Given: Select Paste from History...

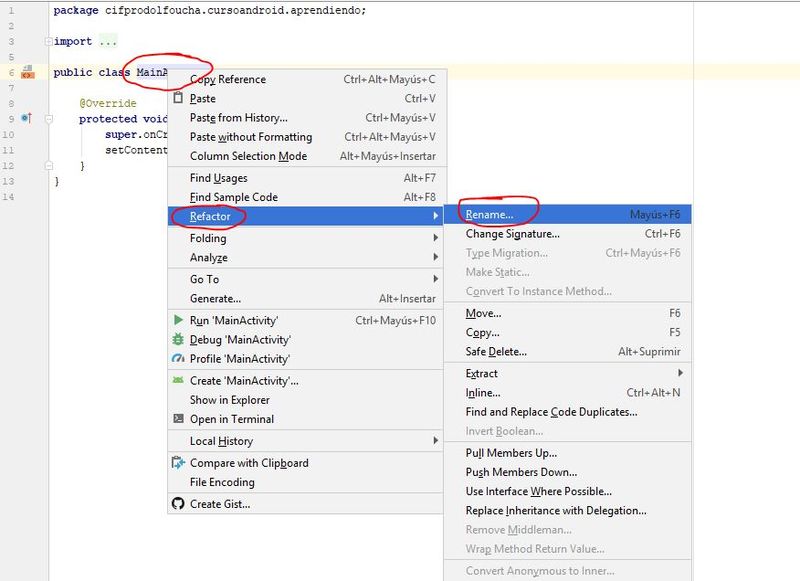Looking at the screenshot, I should pos(306,118).
